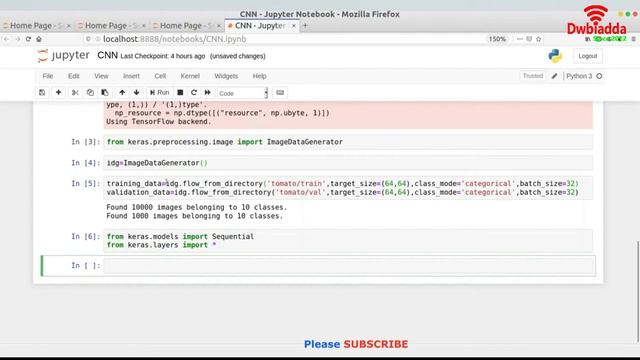Click the Jupyter logo
The width and height of the screenshot is (640, 360).
(x=63, y=56)
